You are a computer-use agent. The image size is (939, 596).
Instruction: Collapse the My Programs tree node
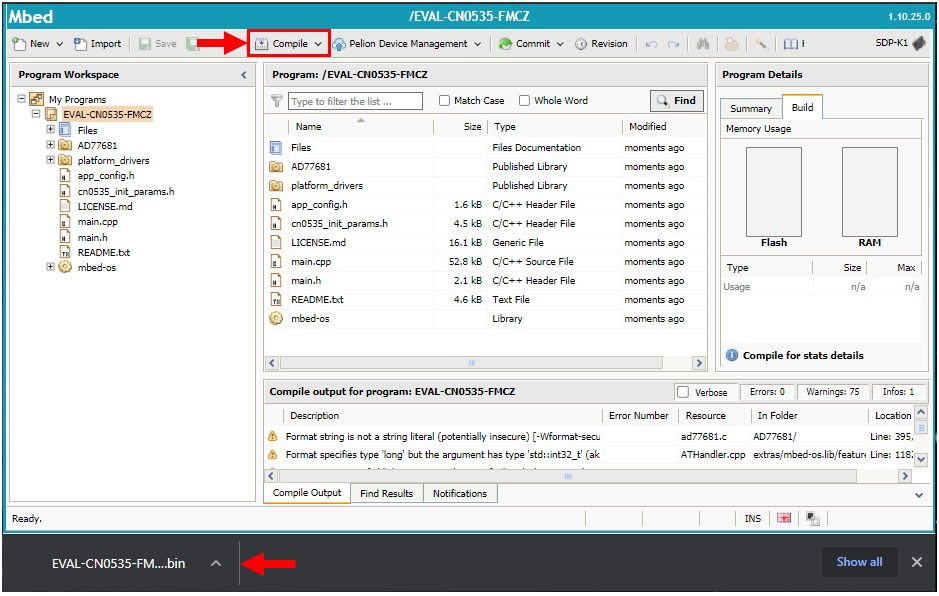[22, 99]
